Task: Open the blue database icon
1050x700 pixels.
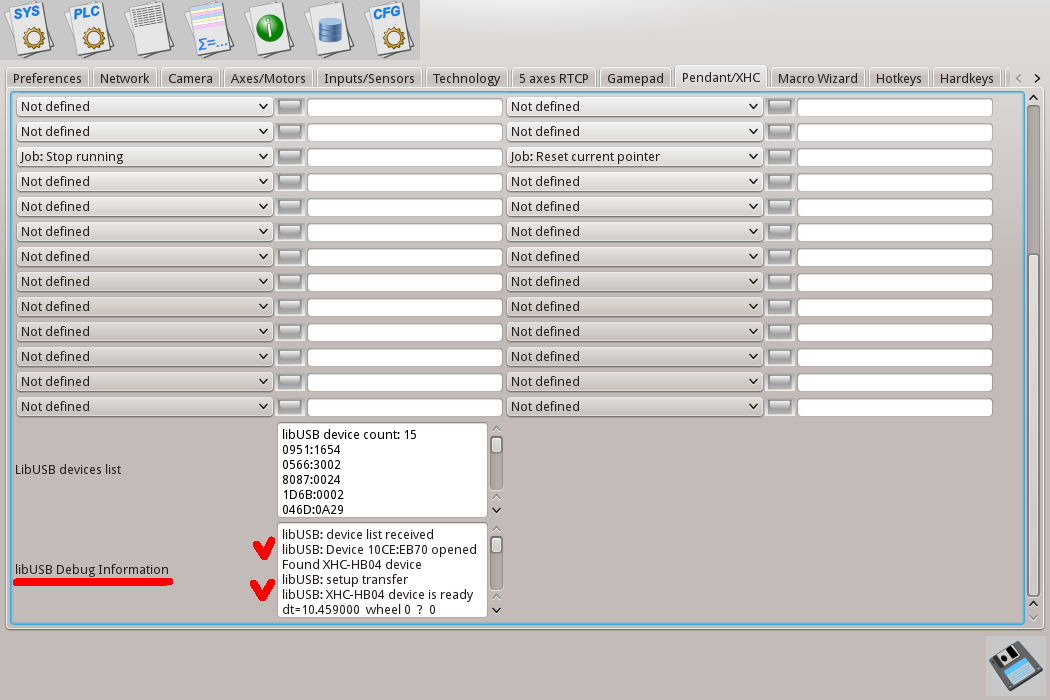Action: pyautogui.click(x=329, y=28)
